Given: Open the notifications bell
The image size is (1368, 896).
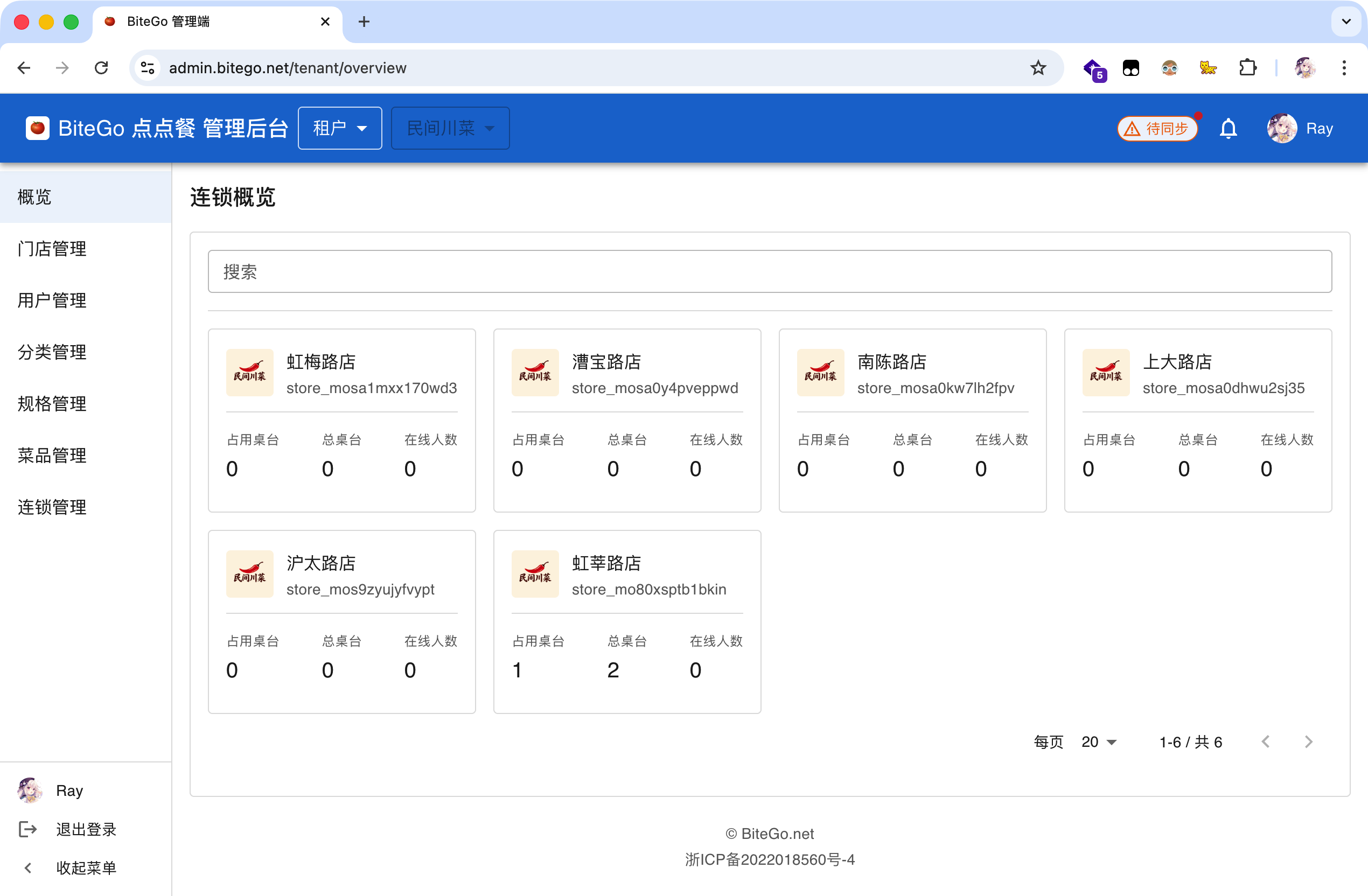Looking at the screenshot, I should [1229, 128].
